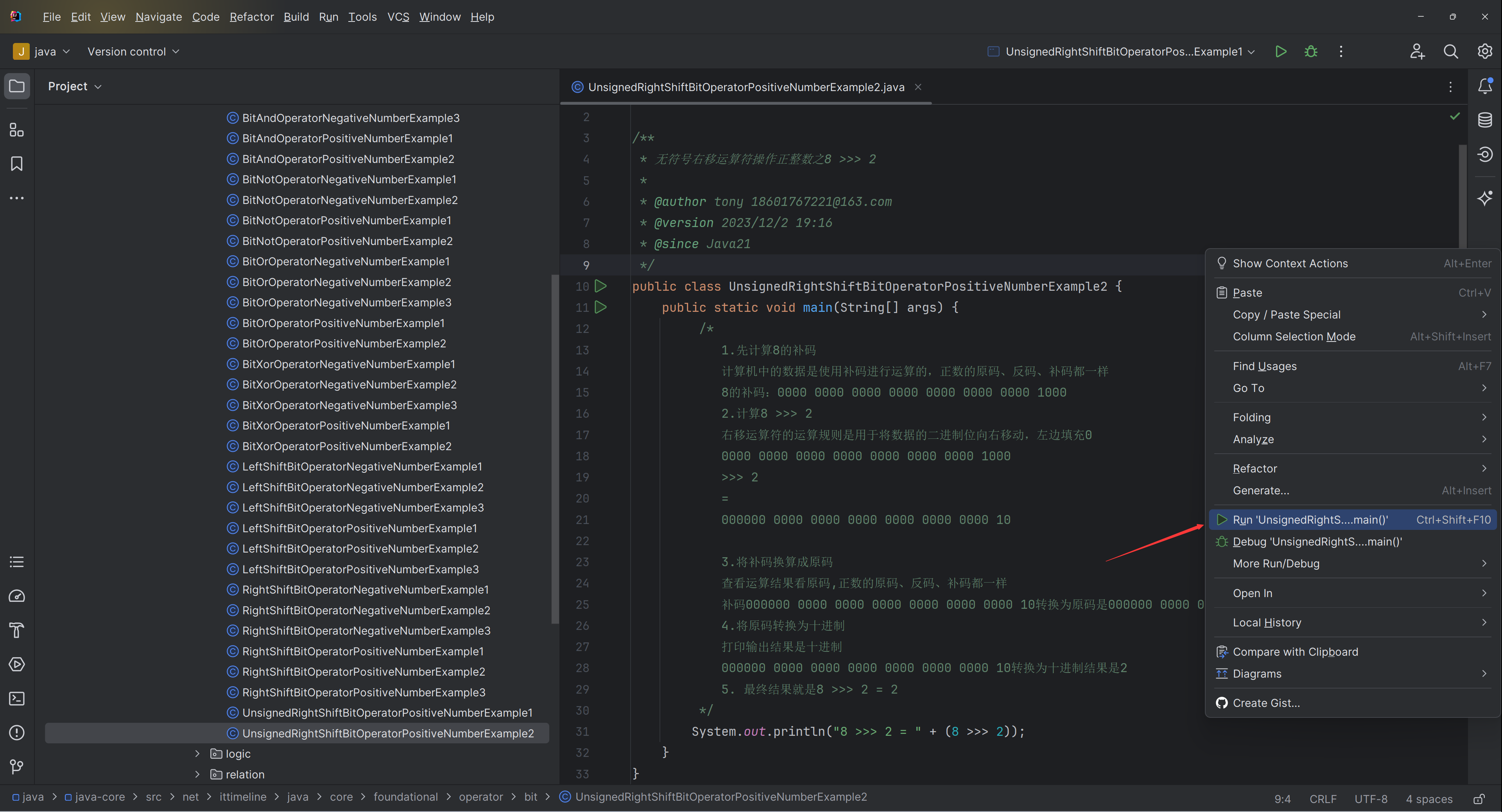This screenshot has height=812, width=1502.
Task: Open Code With Me add-user icon
Action: (x=1418, y=51)
